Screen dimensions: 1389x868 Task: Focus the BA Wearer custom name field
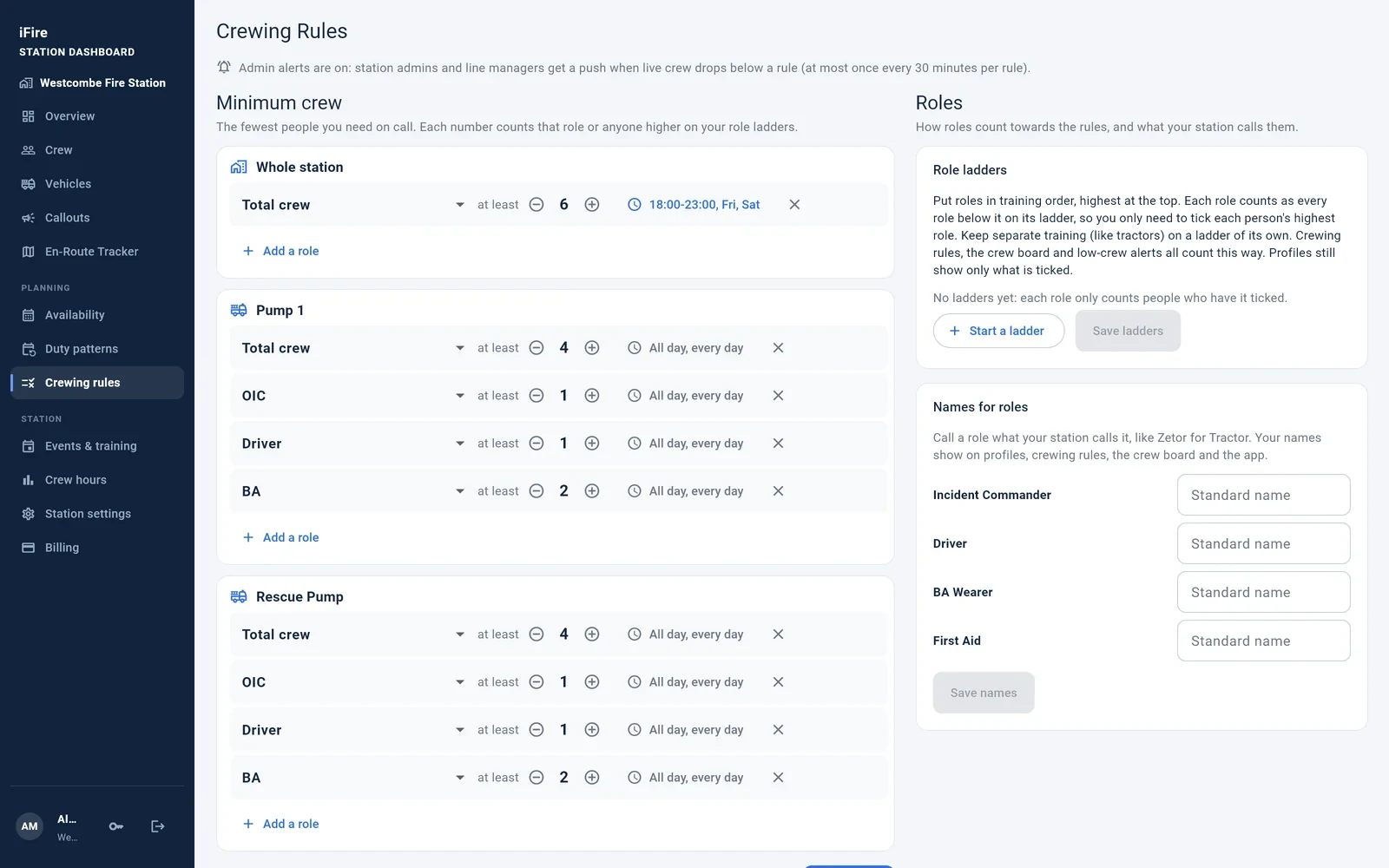click(x=1263, y=592)
